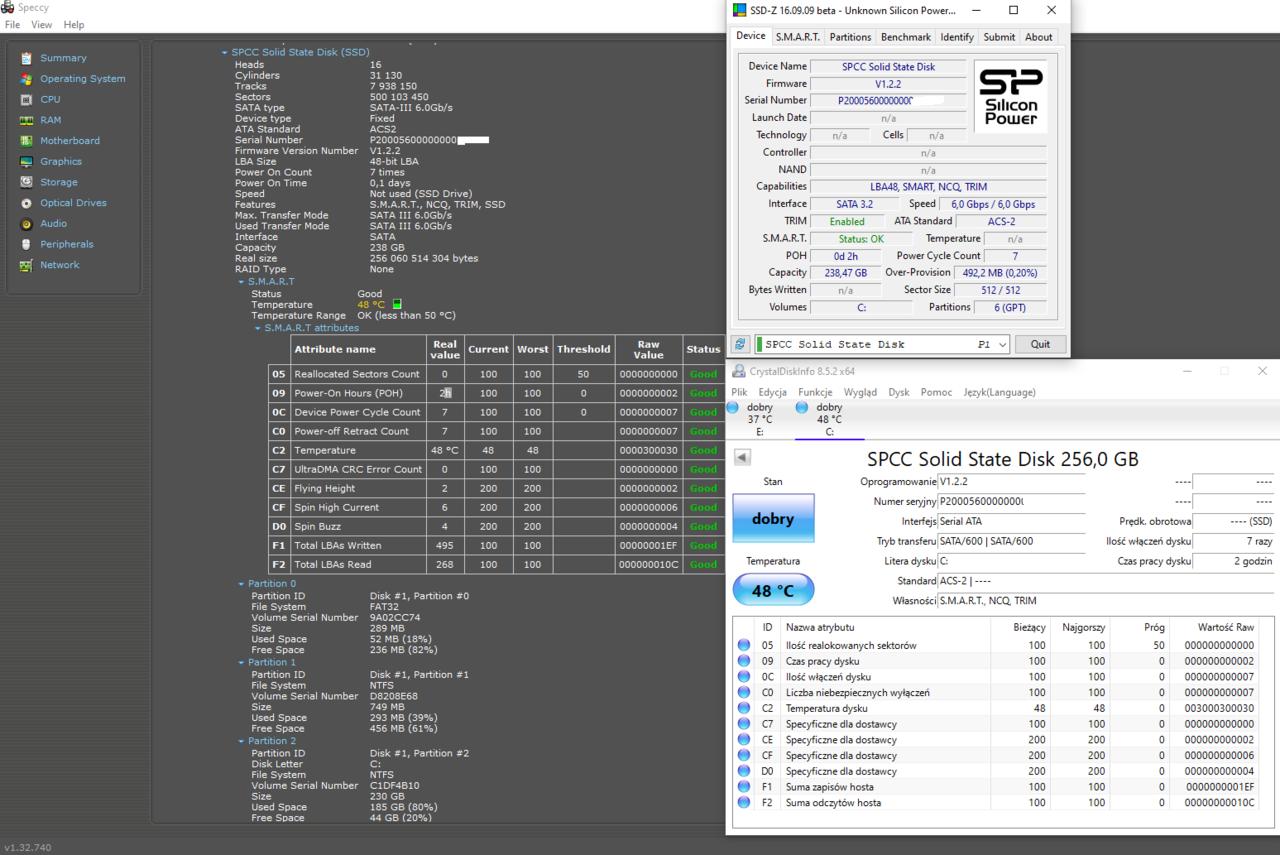Click the v1.32.740 version link in Speccy
1280x855 pixels.
(27, 847)
